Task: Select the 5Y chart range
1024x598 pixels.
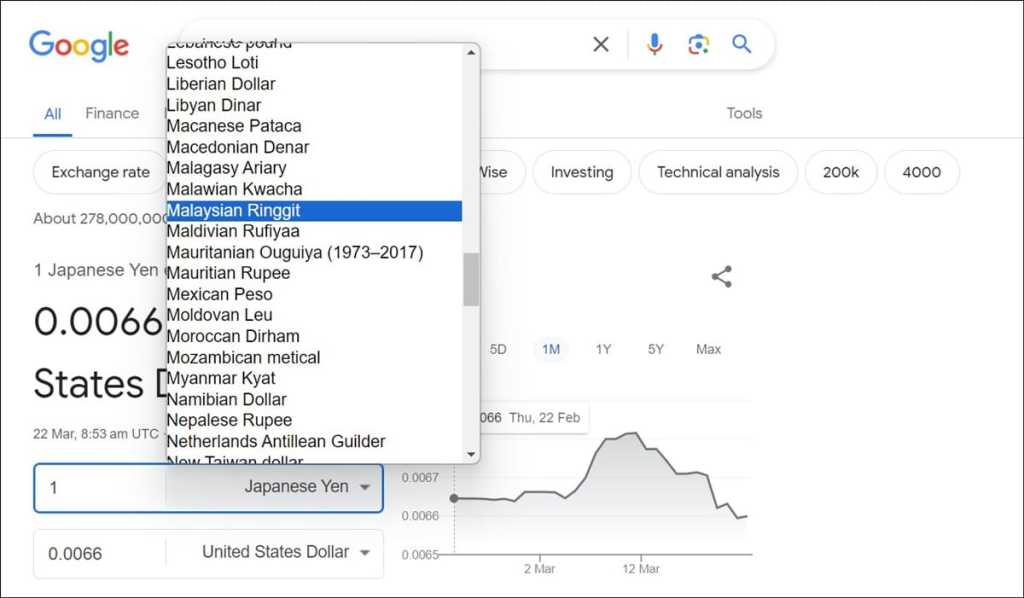Action: tap(656, 349)
